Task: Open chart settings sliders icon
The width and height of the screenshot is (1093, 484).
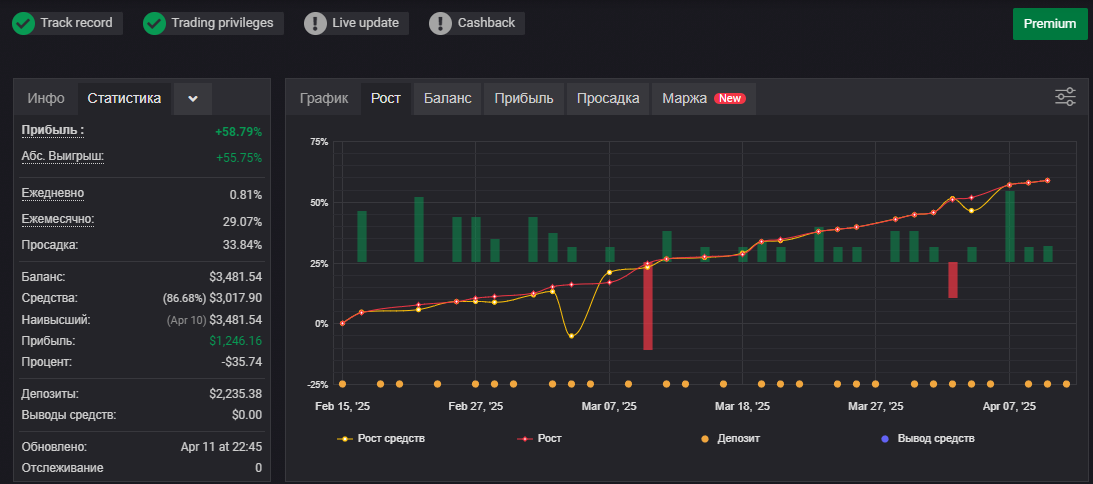Action: (x=1065, y=97)
